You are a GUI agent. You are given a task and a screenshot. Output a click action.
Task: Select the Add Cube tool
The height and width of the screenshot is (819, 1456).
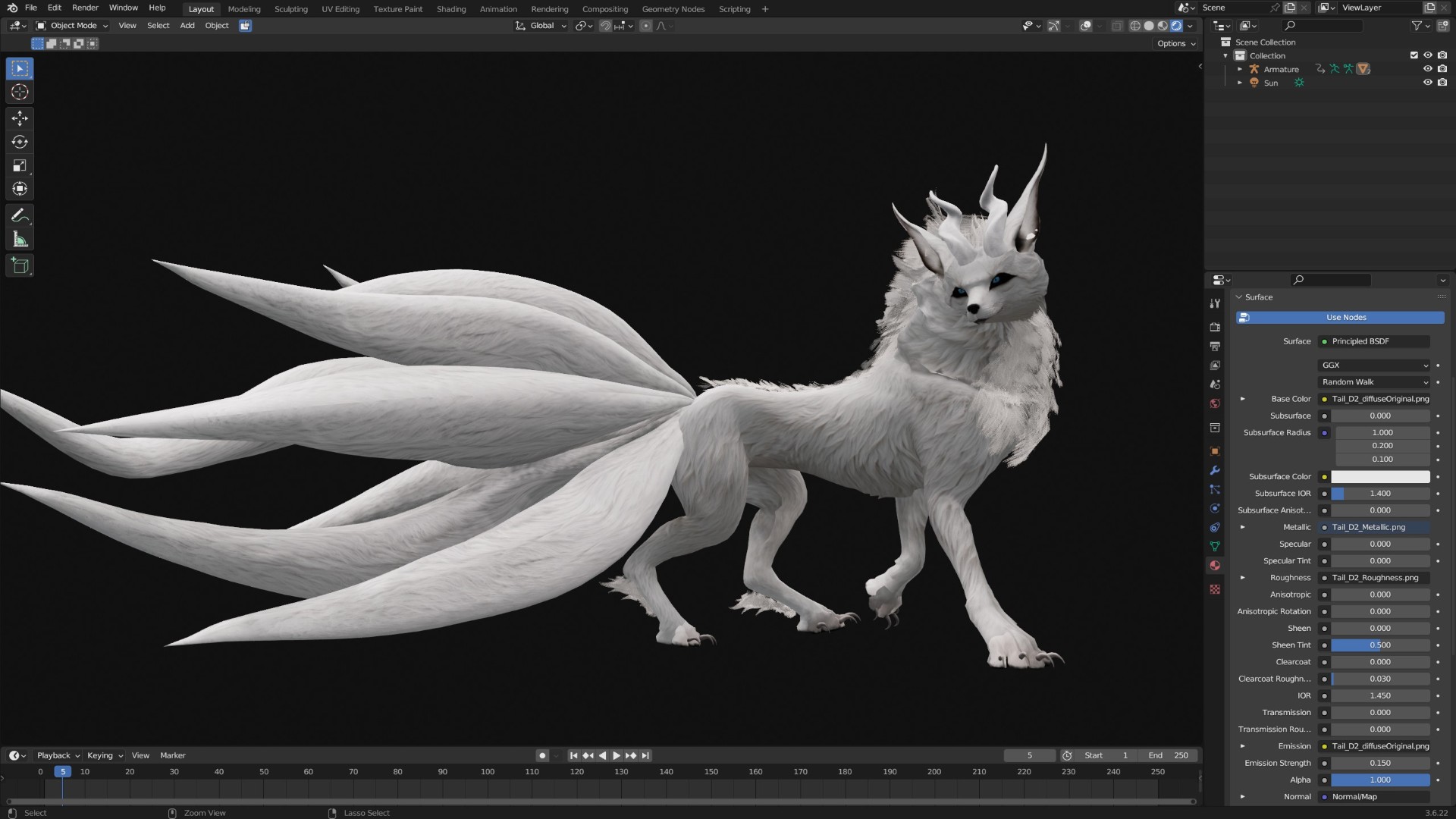[20, 266]
